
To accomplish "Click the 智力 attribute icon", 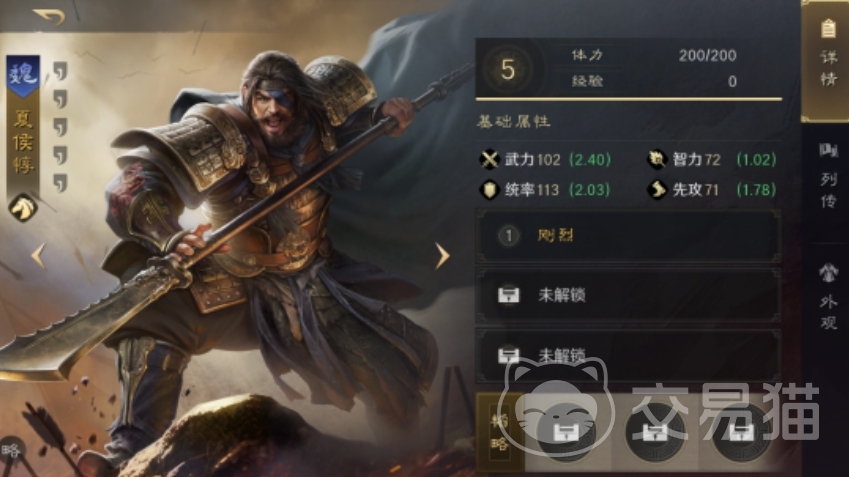I will tap(657, 159).
